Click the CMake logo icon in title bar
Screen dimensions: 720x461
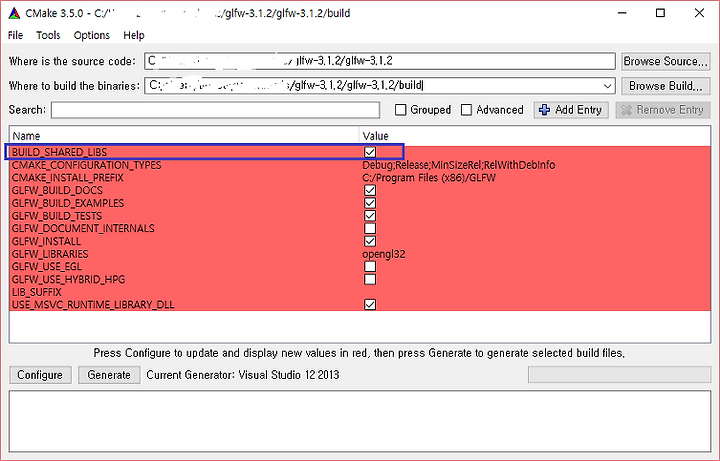tap(14, 13)
